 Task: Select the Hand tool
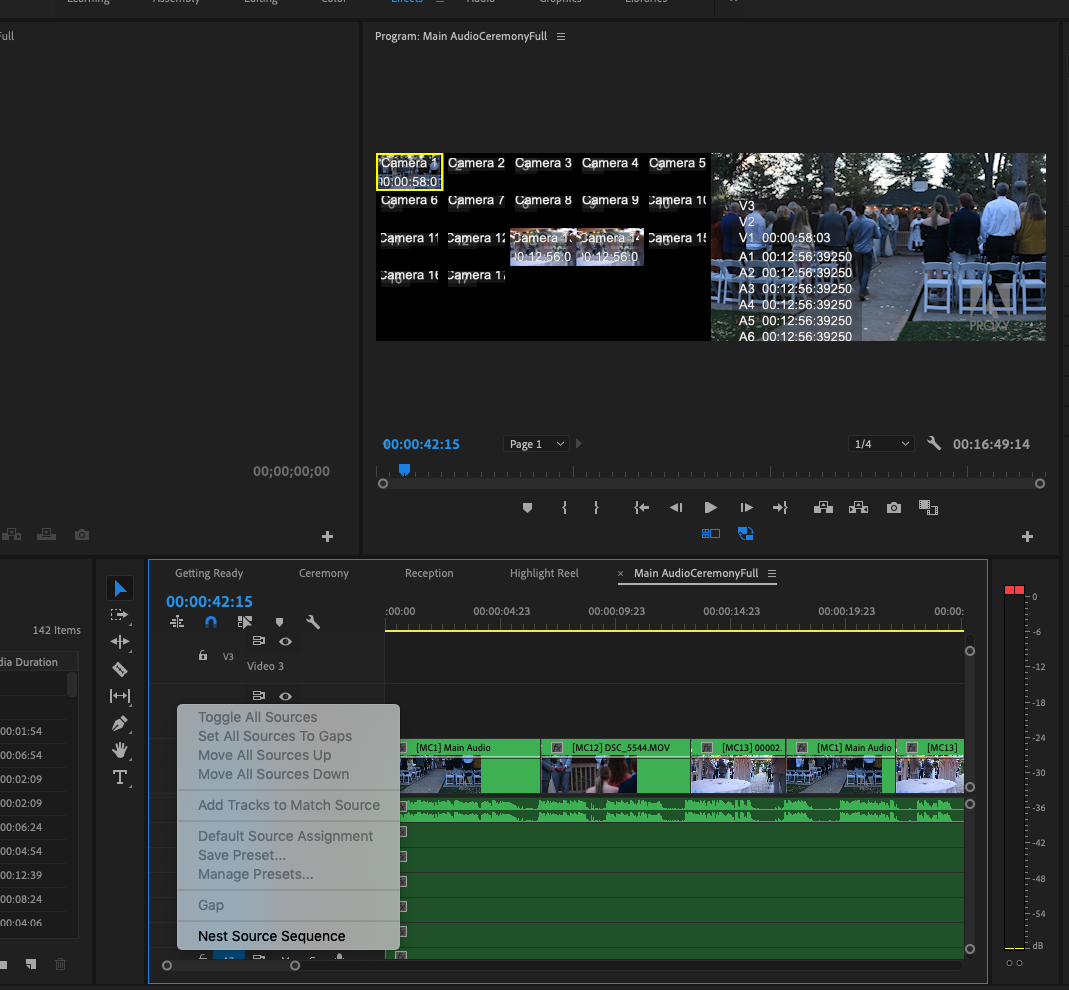tap(120, 751)
